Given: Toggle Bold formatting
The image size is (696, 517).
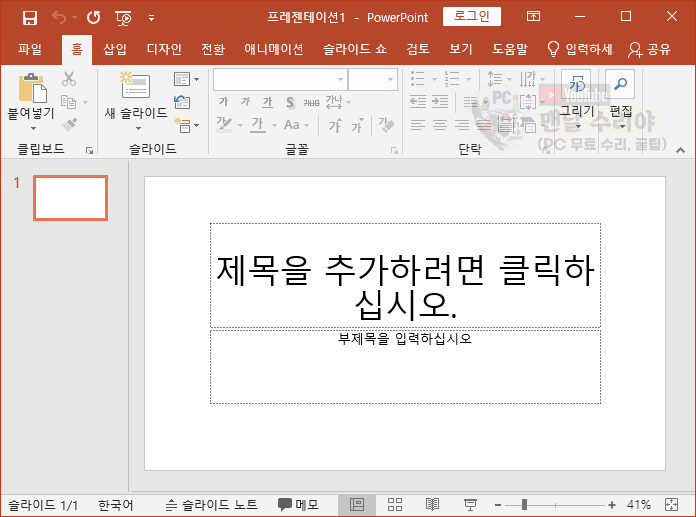Looking at the screenshot, I should click(223, 103).
